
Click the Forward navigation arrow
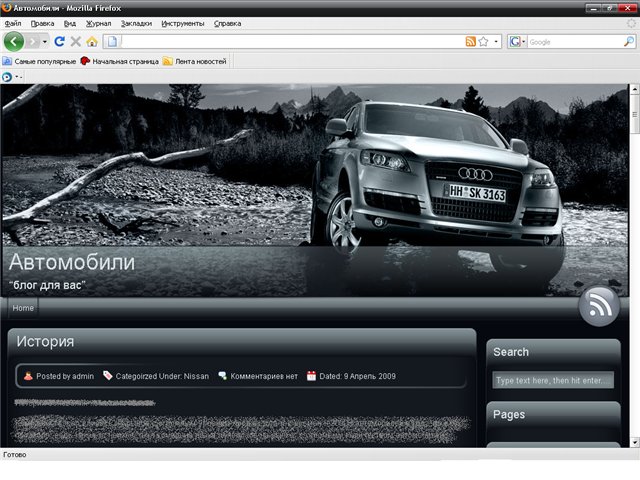click(33, 42)
